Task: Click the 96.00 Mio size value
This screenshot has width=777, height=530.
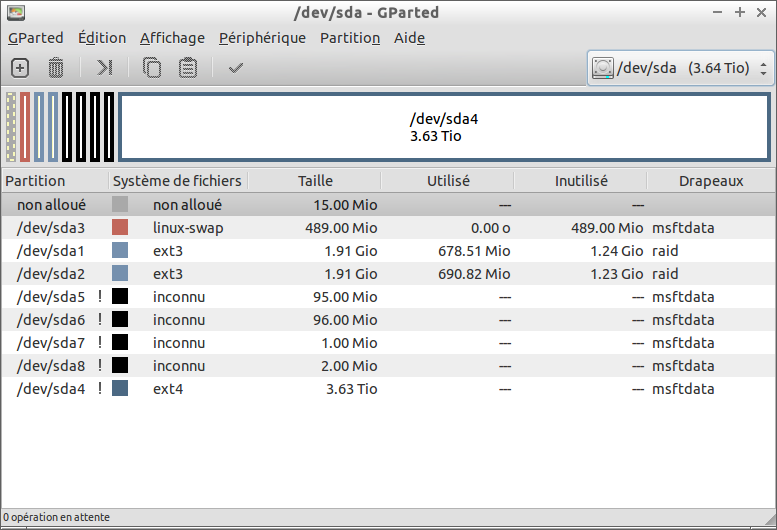Action: point(345,320)
